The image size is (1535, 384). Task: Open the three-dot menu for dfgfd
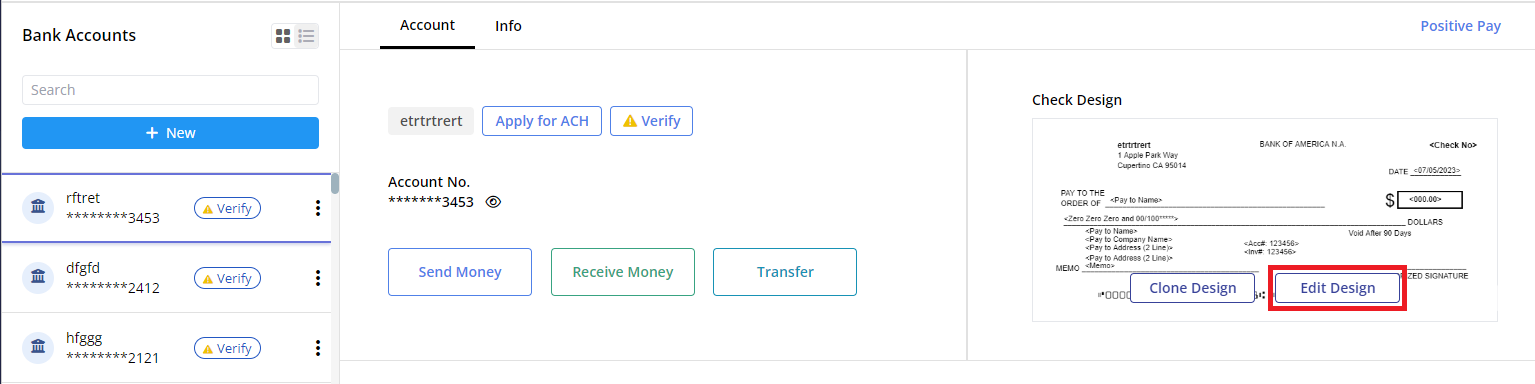click(318, 278)
